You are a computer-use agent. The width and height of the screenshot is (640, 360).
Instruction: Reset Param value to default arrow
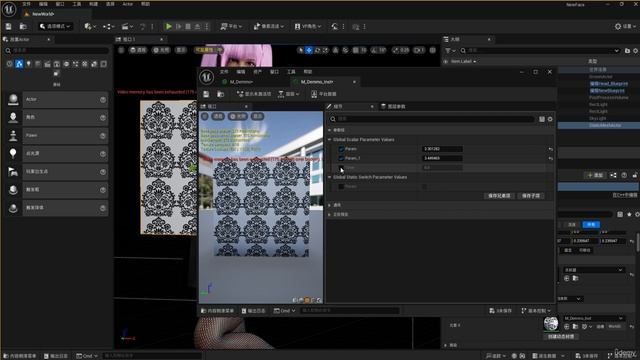[x=551, y=149]
